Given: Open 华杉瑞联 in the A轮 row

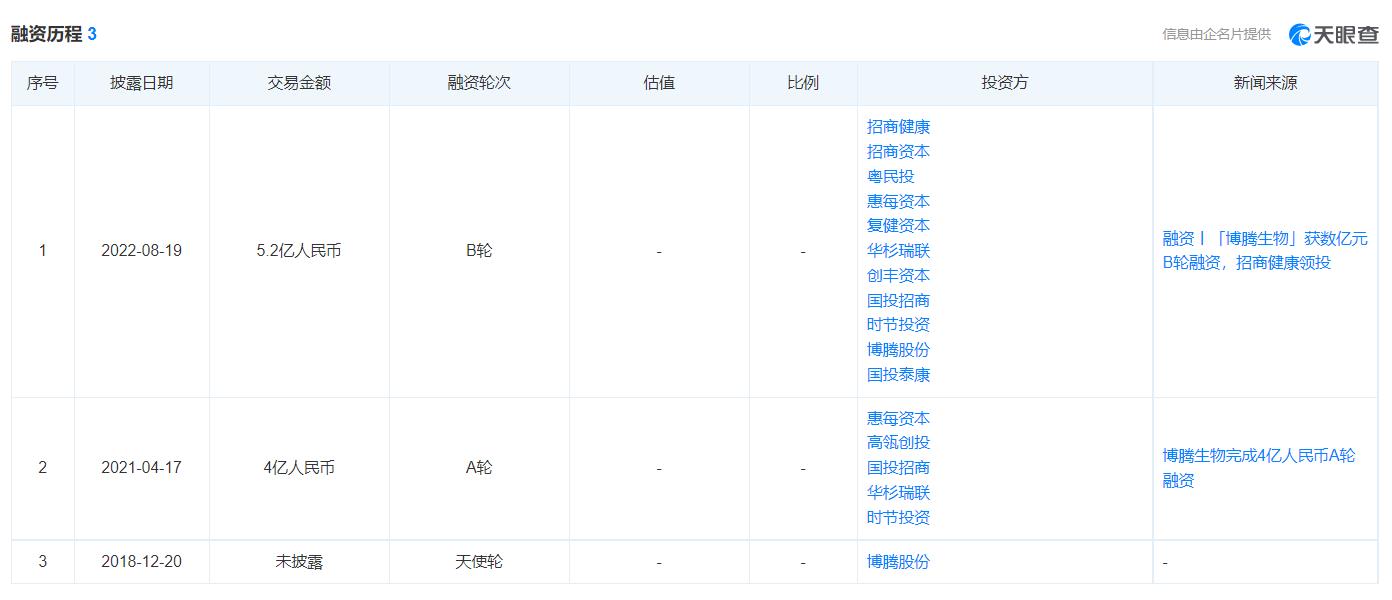Looking at the screenshot, I should (898, 493).
